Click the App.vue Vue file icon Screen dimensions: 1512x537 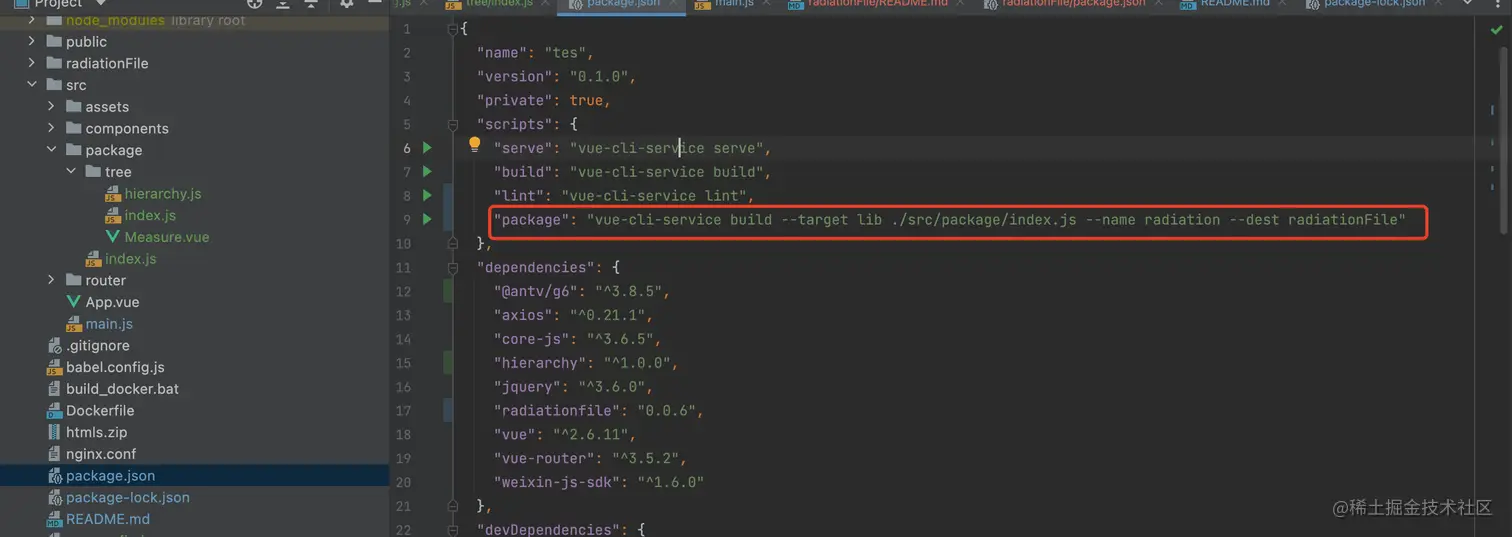(x=74, y=302)
